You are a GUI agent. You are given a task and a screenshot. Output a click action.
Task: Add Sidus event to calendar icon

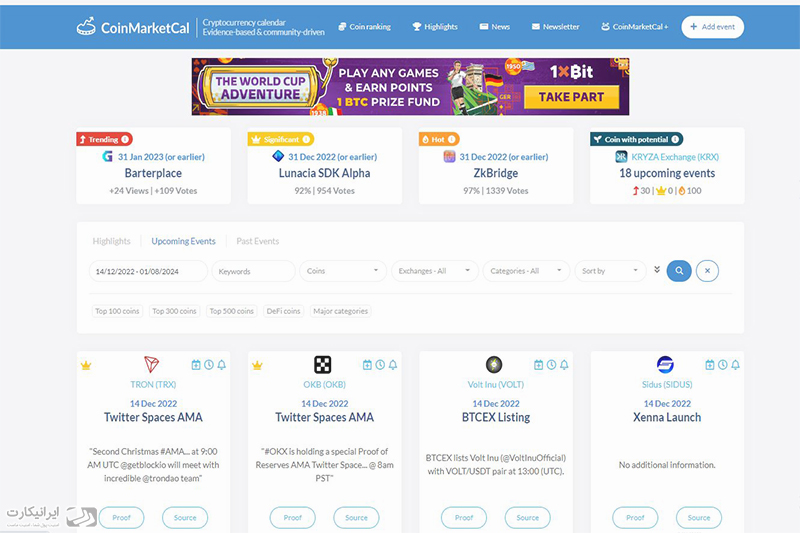coord(710,365)
